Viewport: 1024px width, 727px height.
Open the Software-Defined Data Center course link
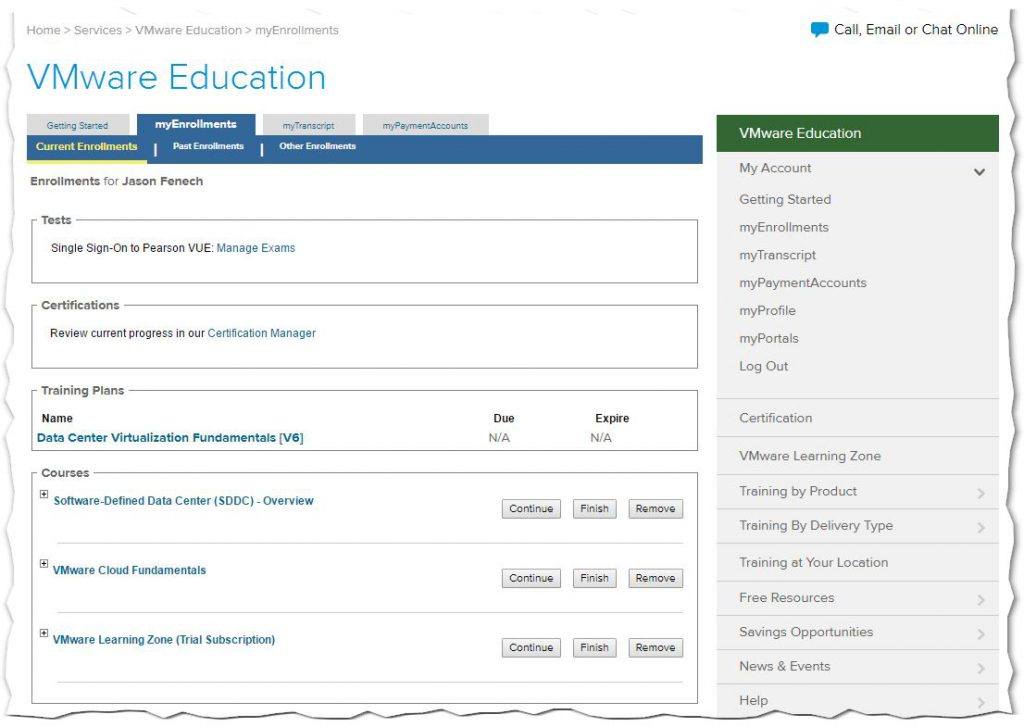184,501
